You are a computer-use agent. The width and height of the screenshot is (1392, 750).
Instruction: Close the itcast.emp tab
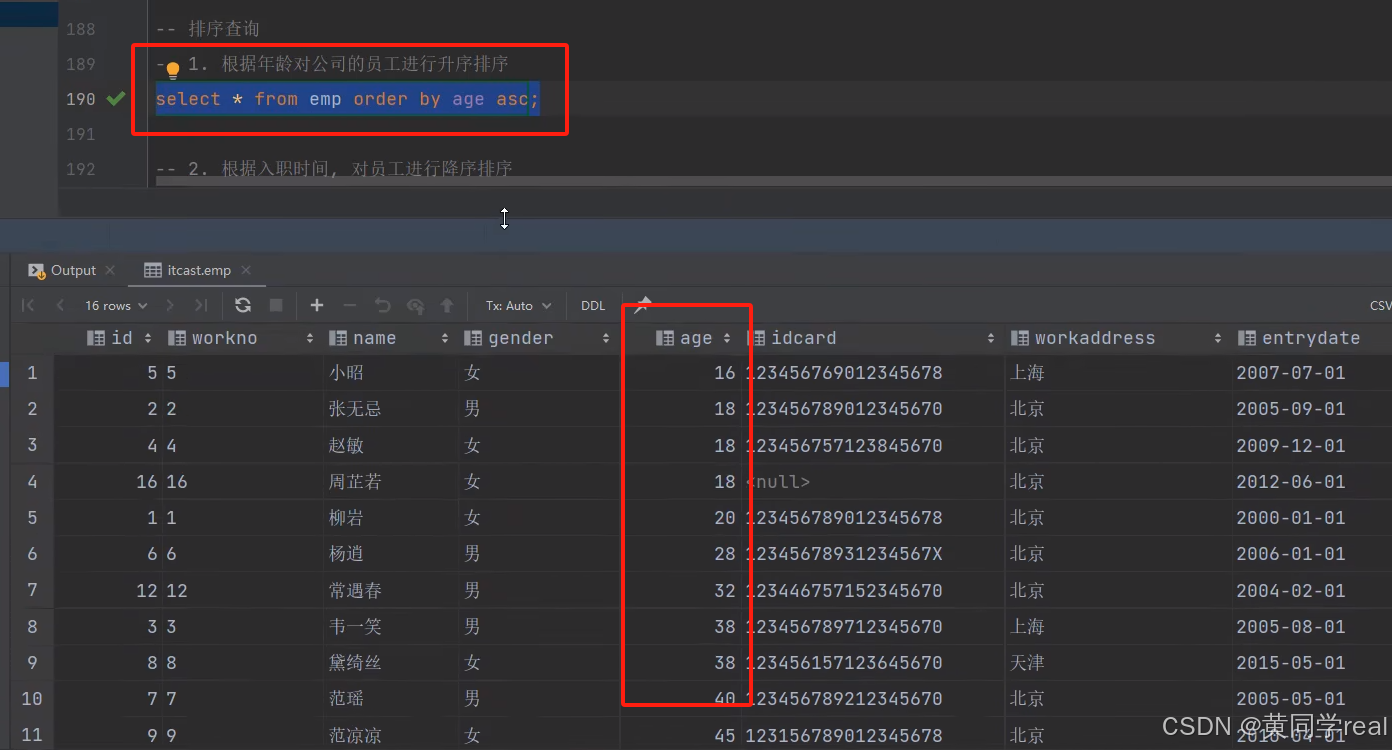[x=246, y=270]
